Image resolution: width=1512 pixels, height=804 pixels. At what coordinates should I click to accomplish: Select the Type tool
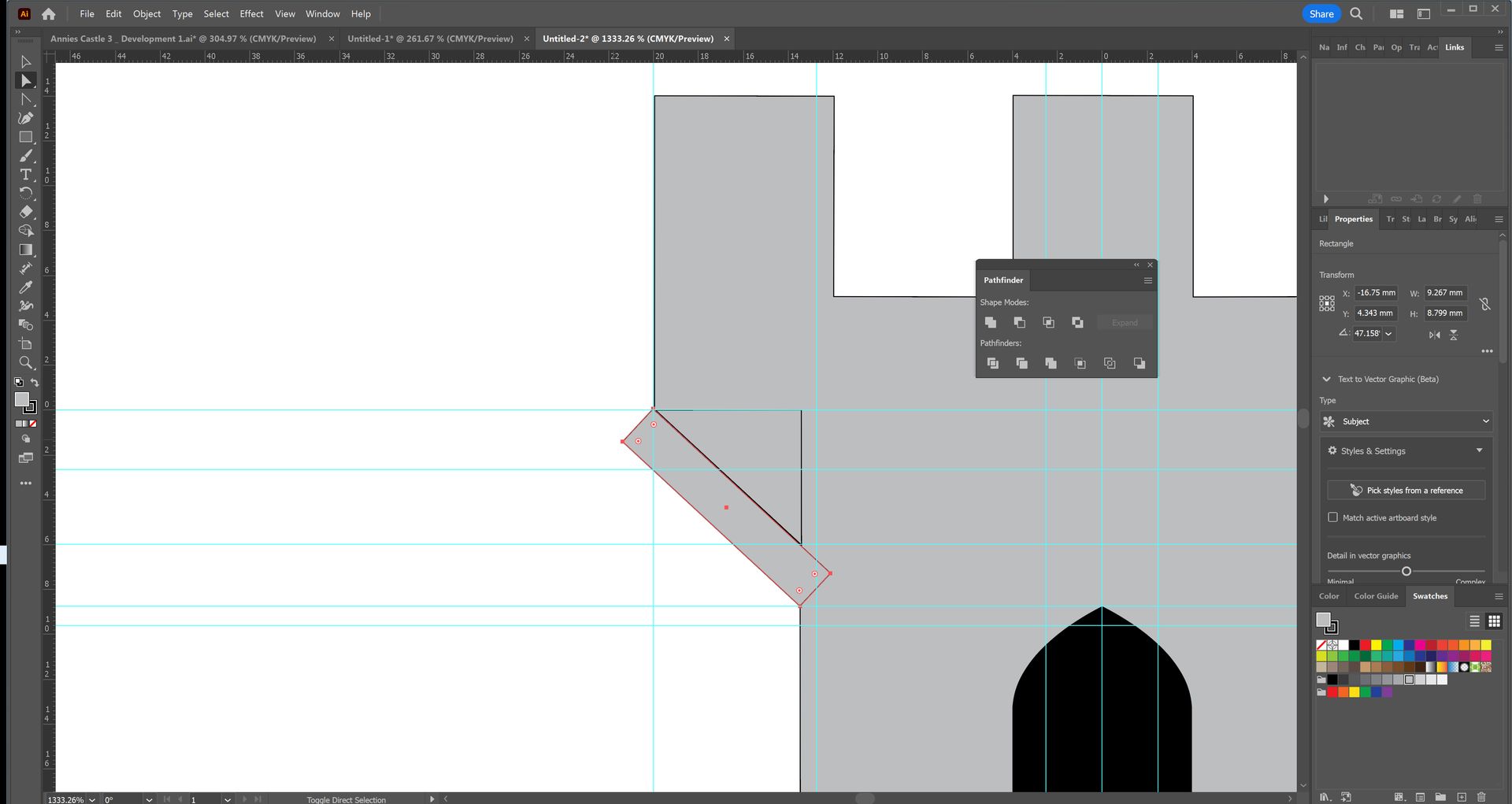(x=25, y=175)
